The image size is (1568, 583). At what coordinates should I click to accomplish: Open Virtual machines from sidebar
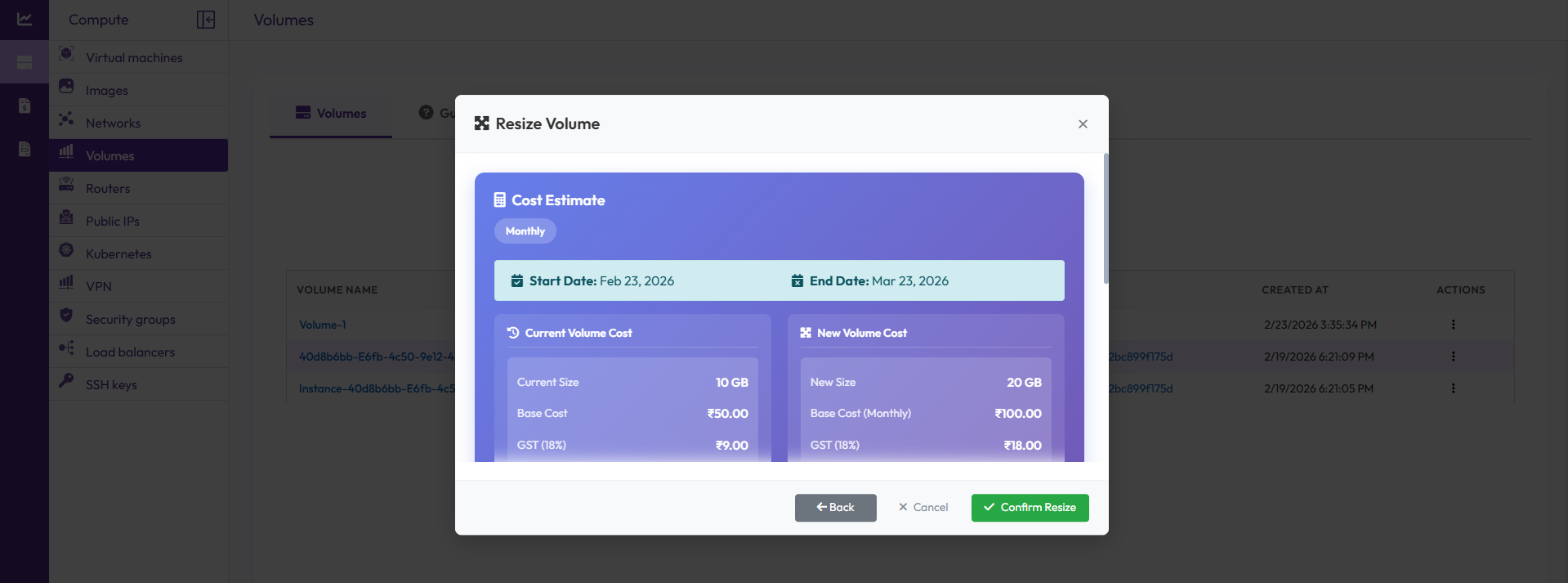(x=134, y=58)
